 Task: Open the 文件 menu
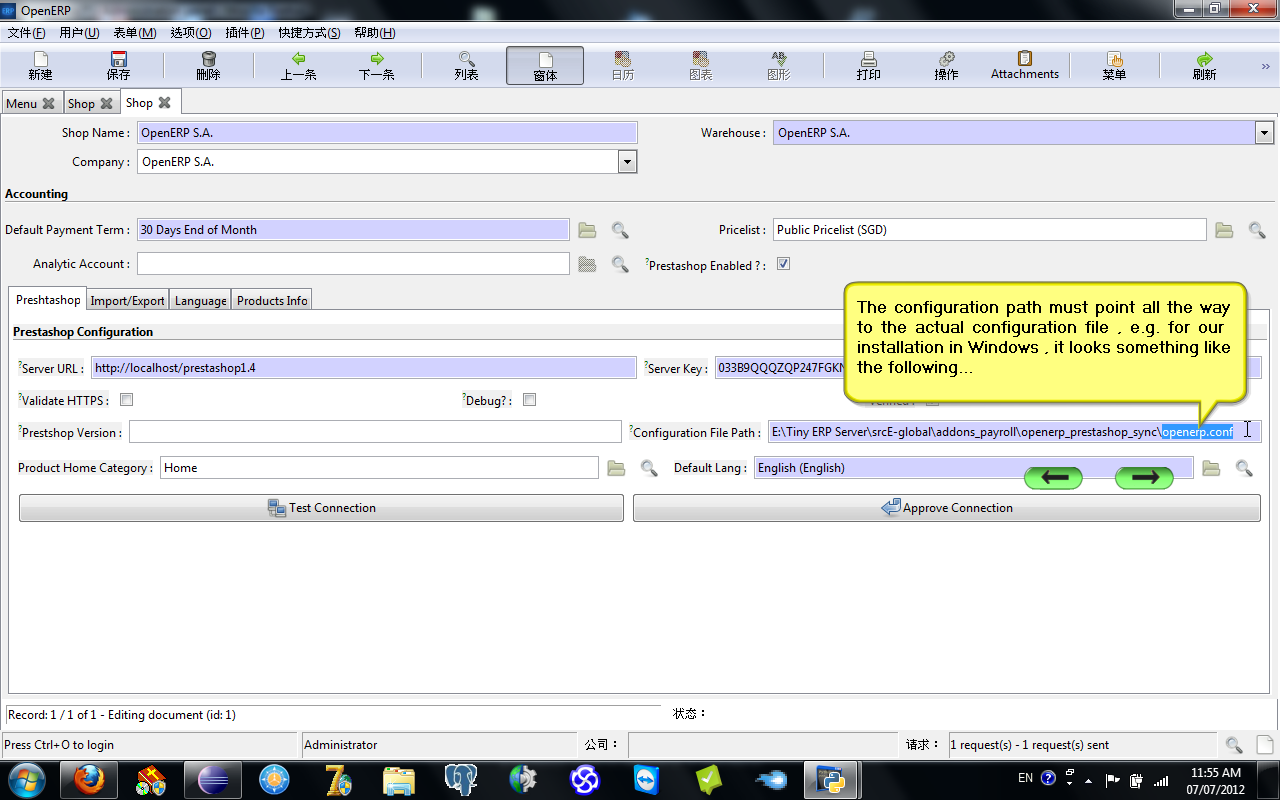tap(26, 33)
